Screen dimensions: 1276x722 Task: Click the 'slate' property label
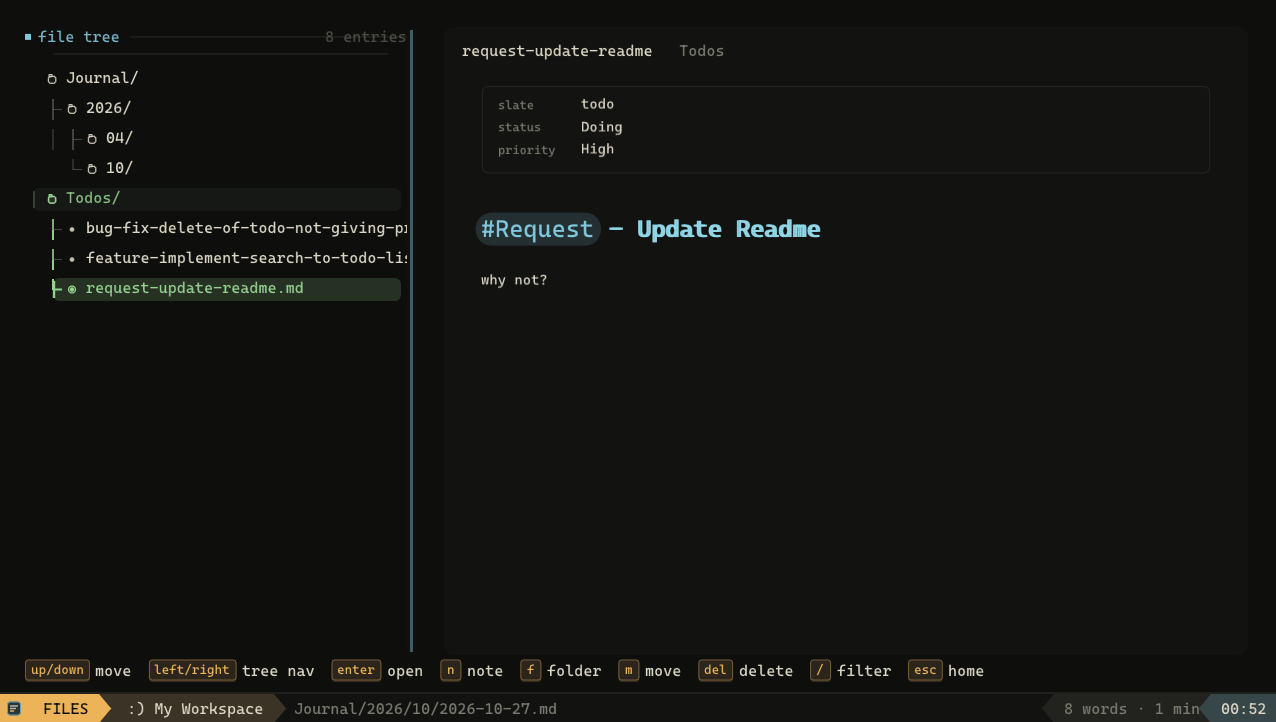516,105
